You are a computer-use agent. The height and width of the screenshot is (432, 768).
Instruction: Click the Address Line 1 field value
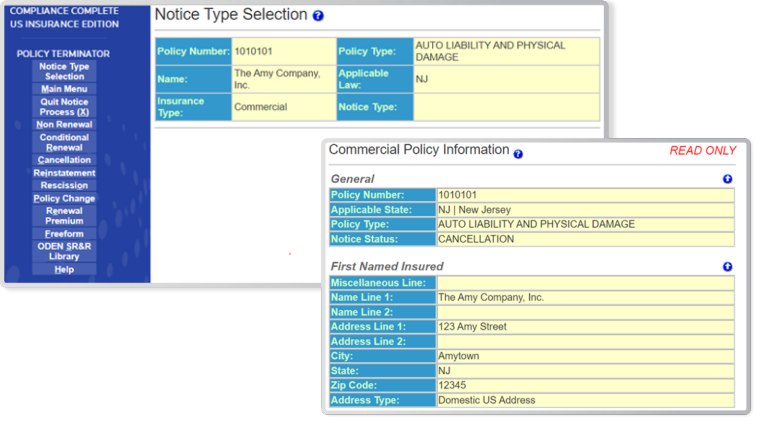coord(585,327)
